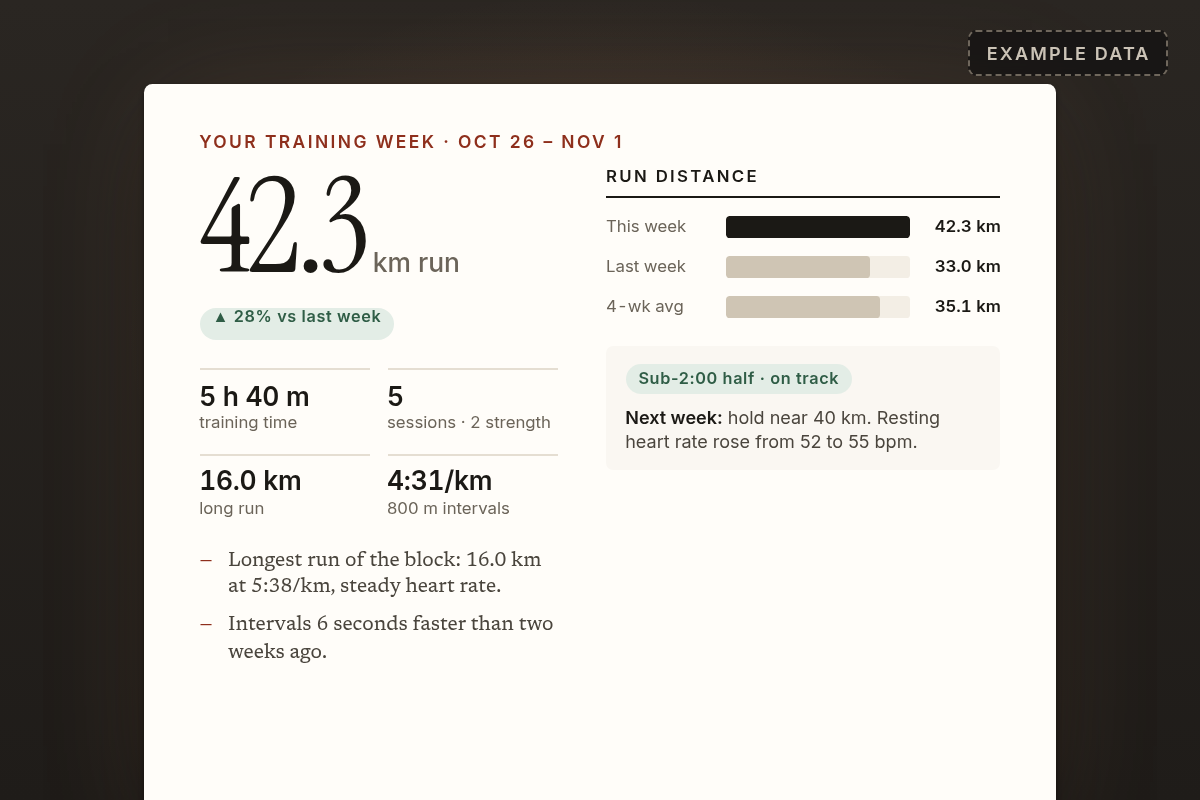Screen dimensions: 1200x800
Task: Click the training time label
Action: [248, 423]
